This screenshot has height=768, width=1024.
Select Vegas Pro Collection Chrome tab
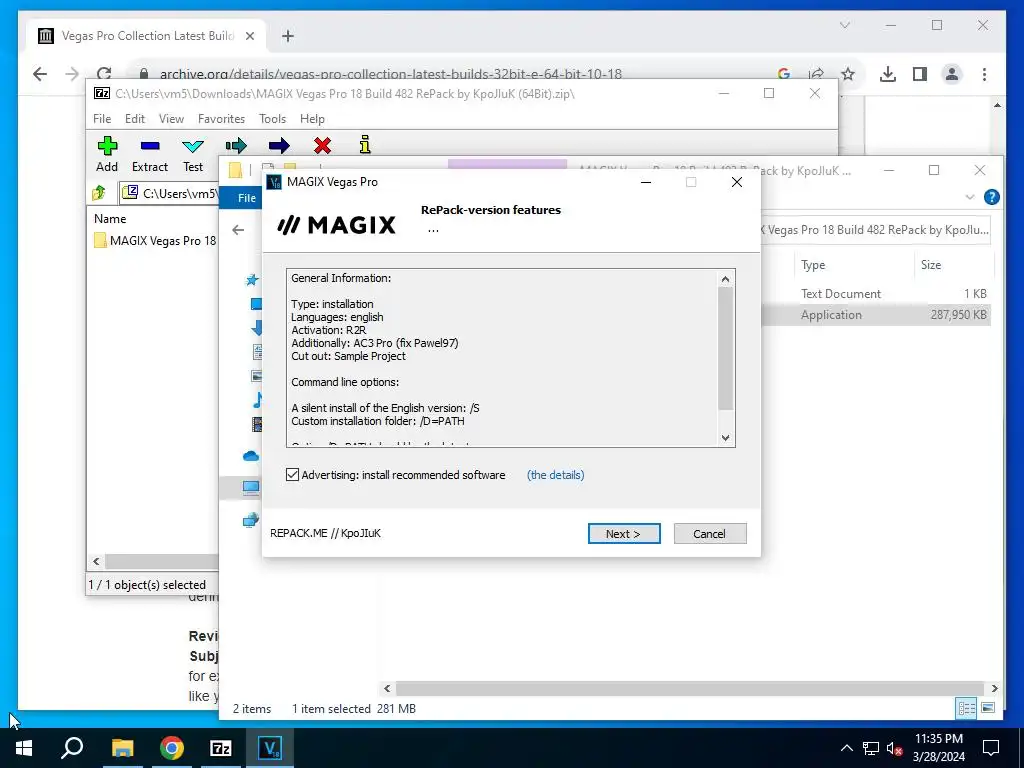(146, 36)
